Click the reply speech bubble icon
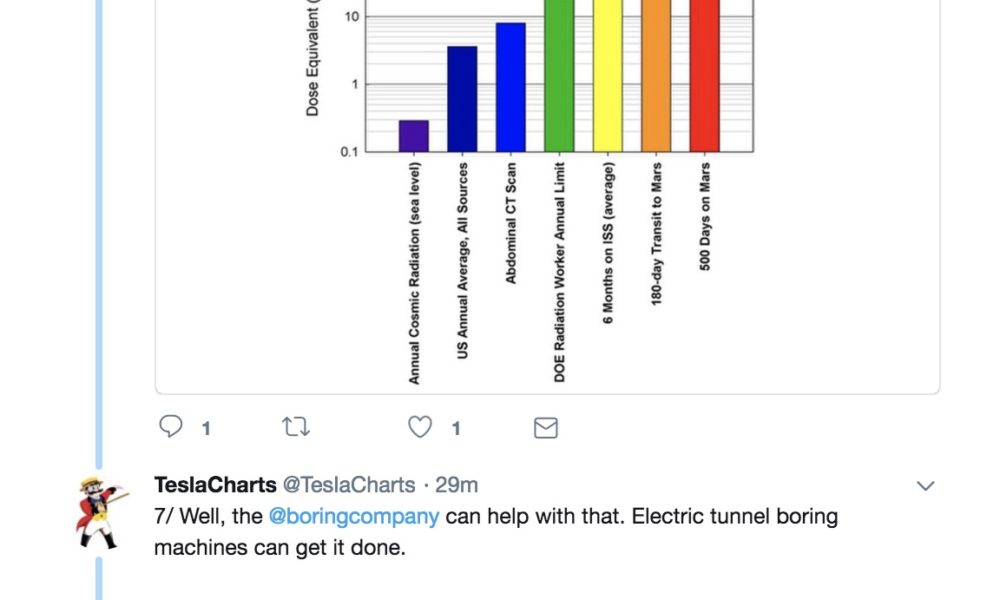1000x600 pixels. click(x=171, y=426)
